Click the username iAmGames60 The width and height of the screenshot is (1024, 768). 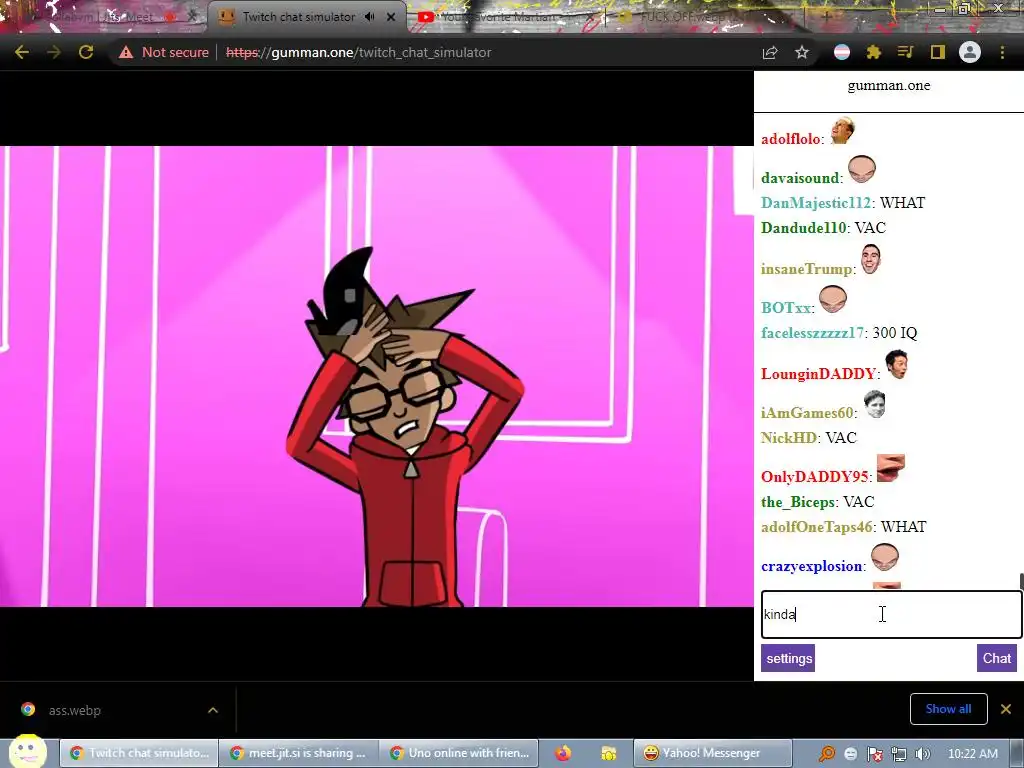tap(807, 413)
